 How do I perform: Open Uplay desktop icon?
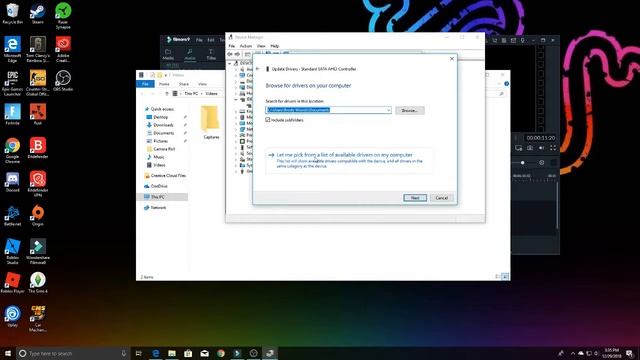pos(12,317)
